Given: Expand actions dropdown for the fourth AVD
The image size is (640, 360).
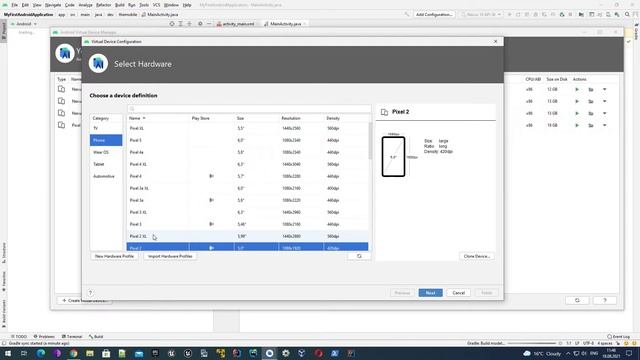Looking at the screenshot, I should 604,125.
